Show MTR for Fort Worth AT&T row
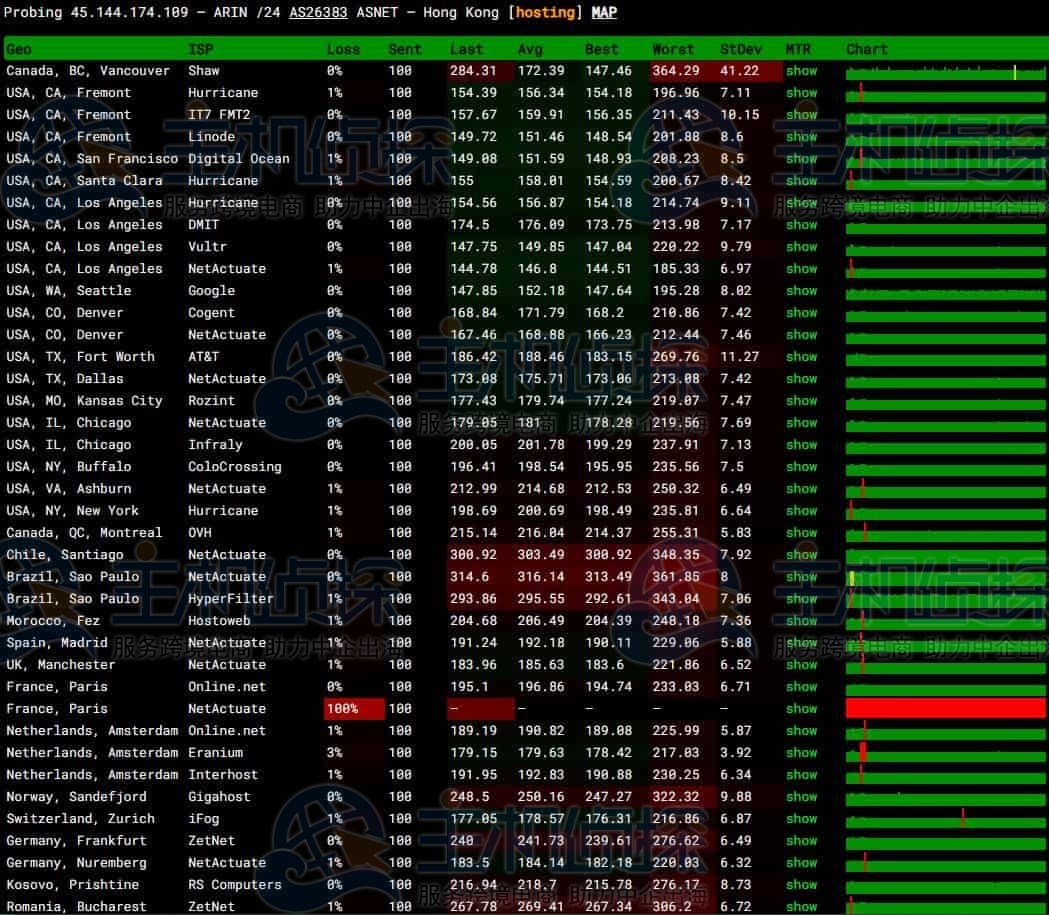Viewport: 1049px width, 915px height. pyautogui.click(x=801, y=357)
